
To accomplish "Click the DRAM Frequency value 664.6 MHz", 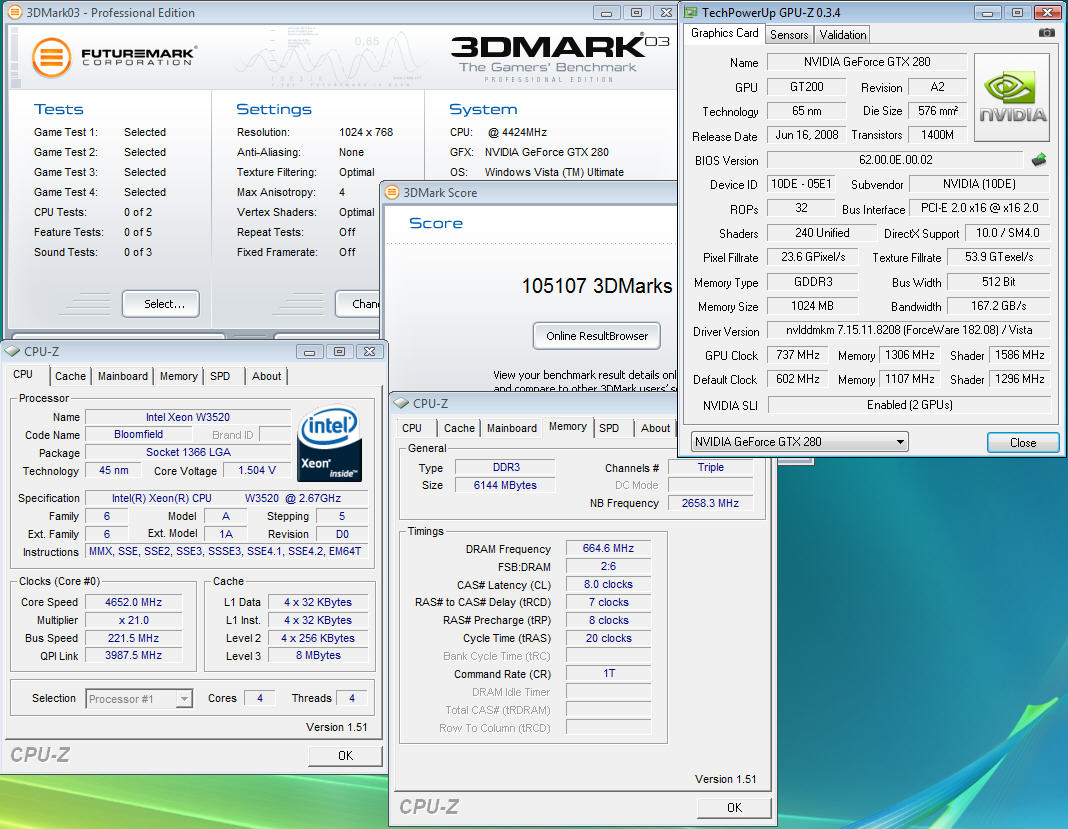I will tap(608, 548).
